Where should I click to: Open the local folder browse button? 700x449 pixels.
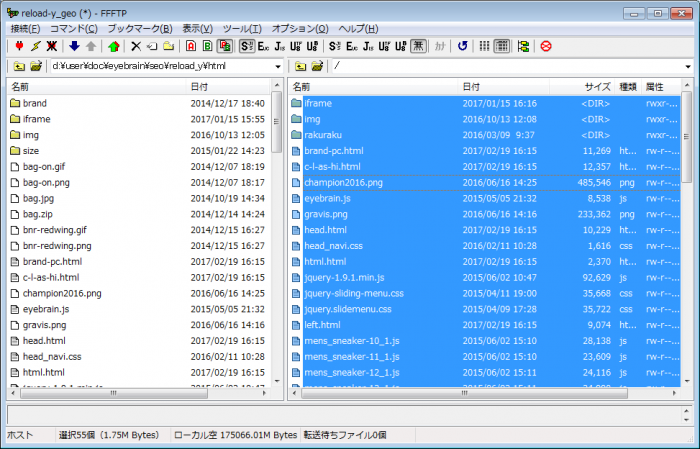pos(36,66)
